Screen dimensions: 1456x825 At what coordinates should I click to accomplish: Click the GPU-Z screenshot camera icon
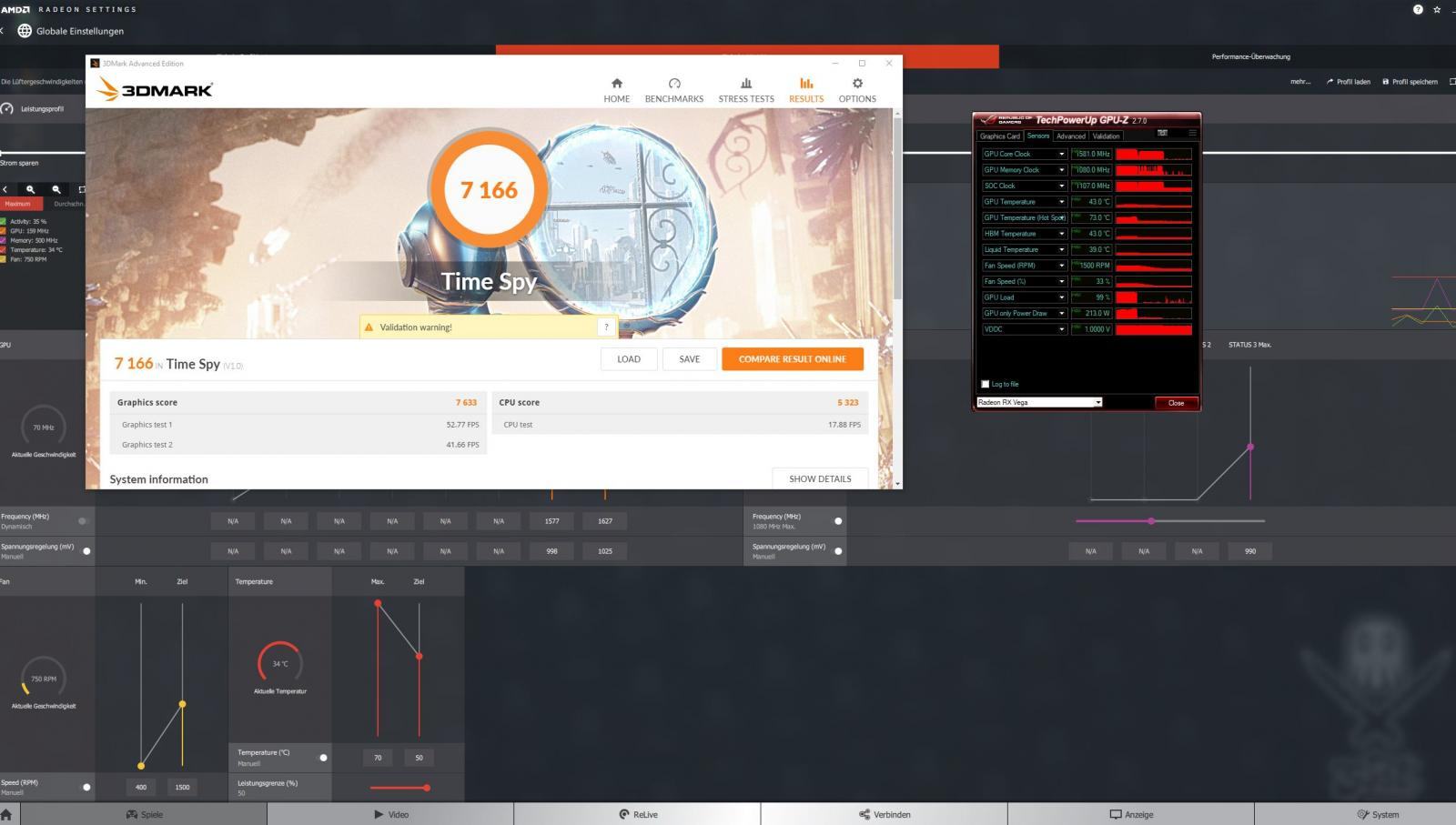point(1162,133)
